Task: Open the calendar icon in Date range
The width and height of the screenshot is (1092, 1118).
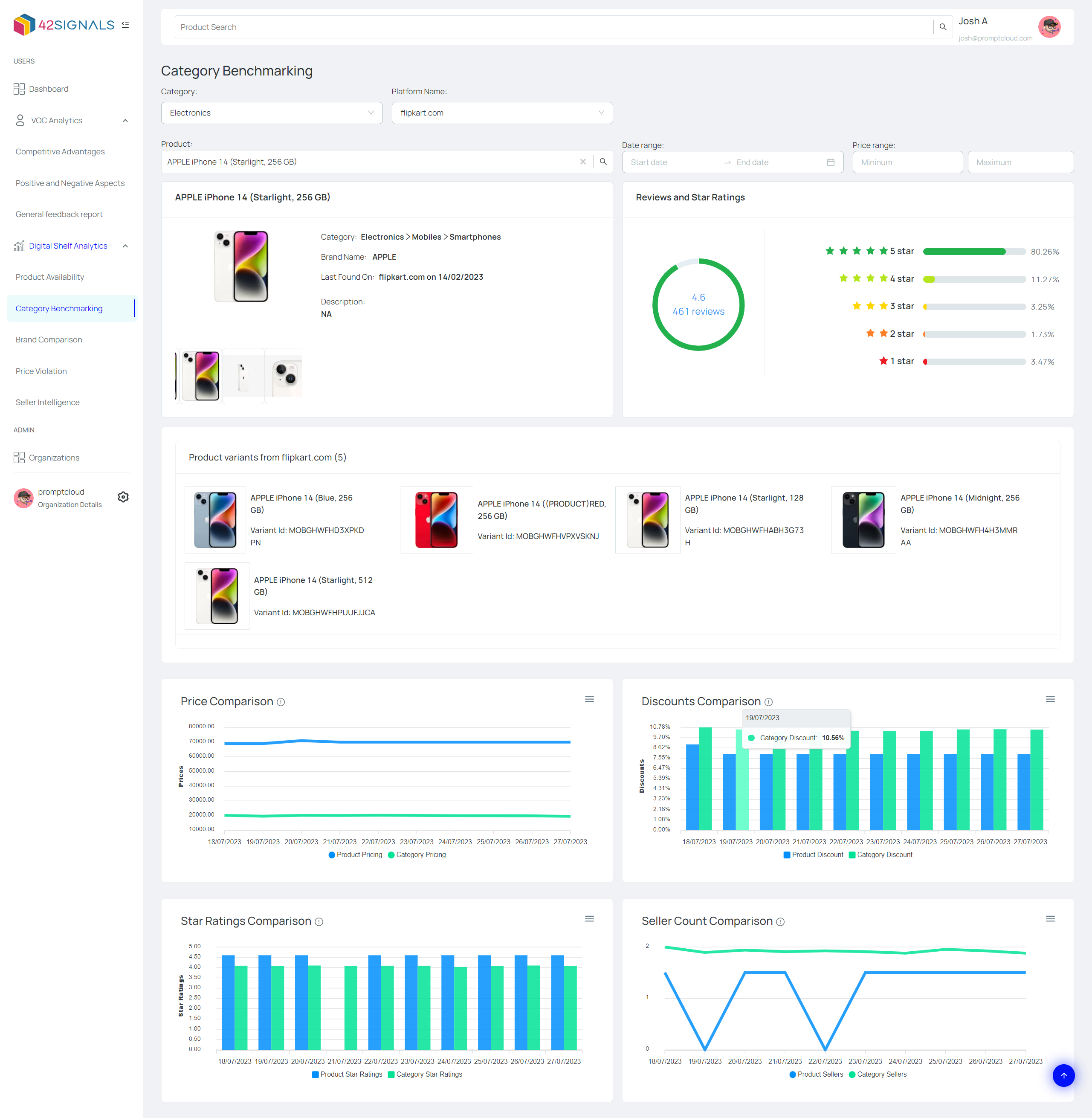Action: click(831, 162)
